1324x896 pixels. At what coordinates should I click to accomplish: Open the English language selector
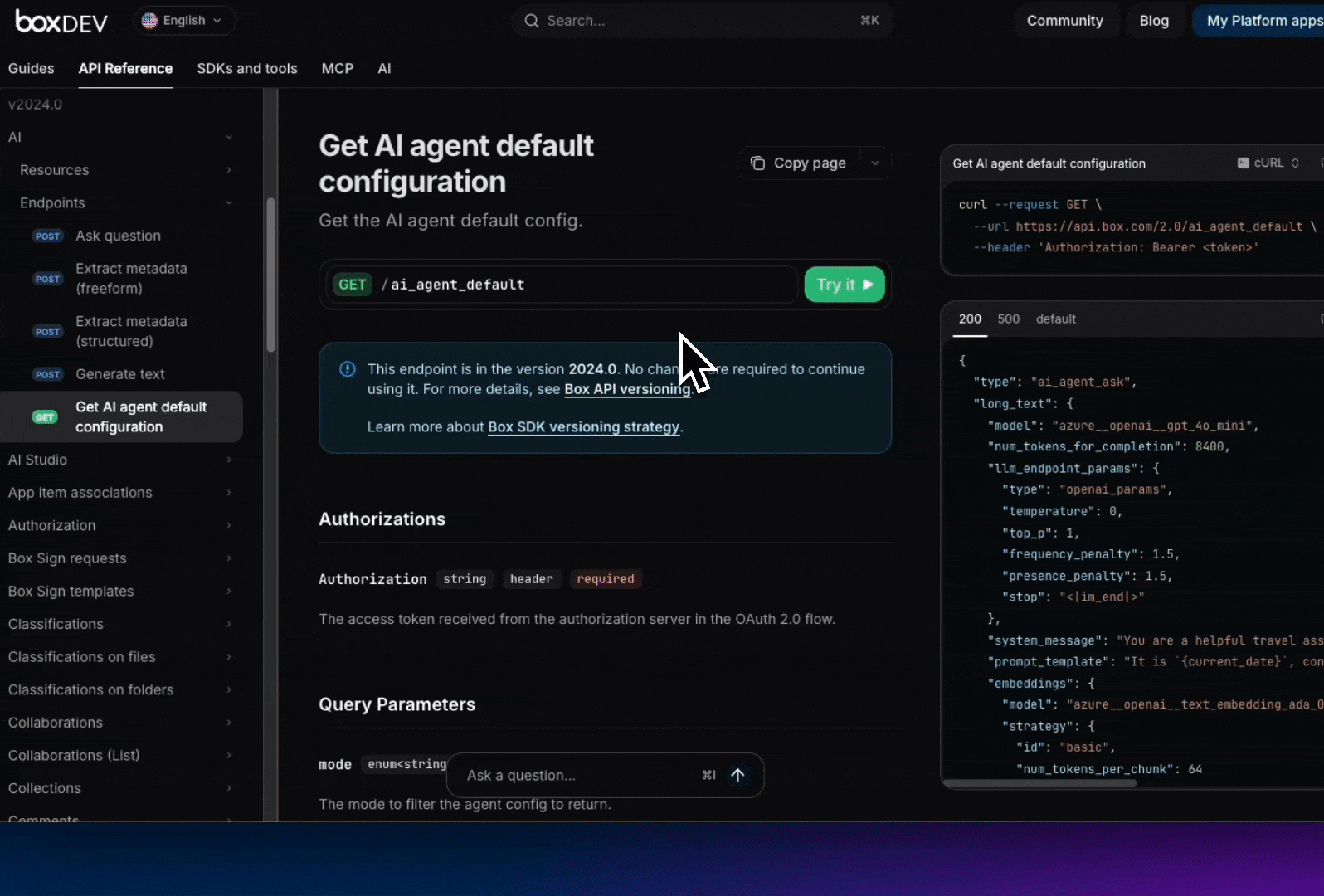click(183, 21)
